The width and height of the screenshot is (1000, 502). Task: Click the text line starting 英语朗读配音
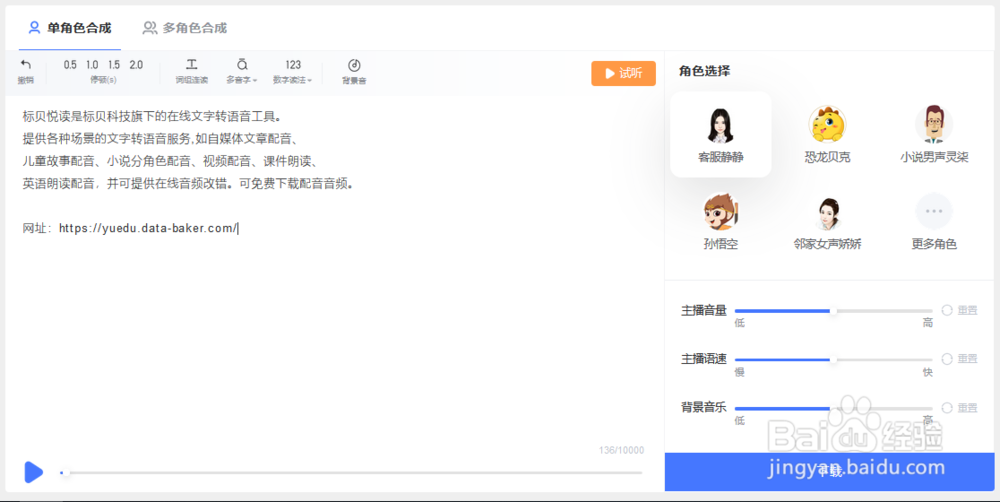[188, 184]
